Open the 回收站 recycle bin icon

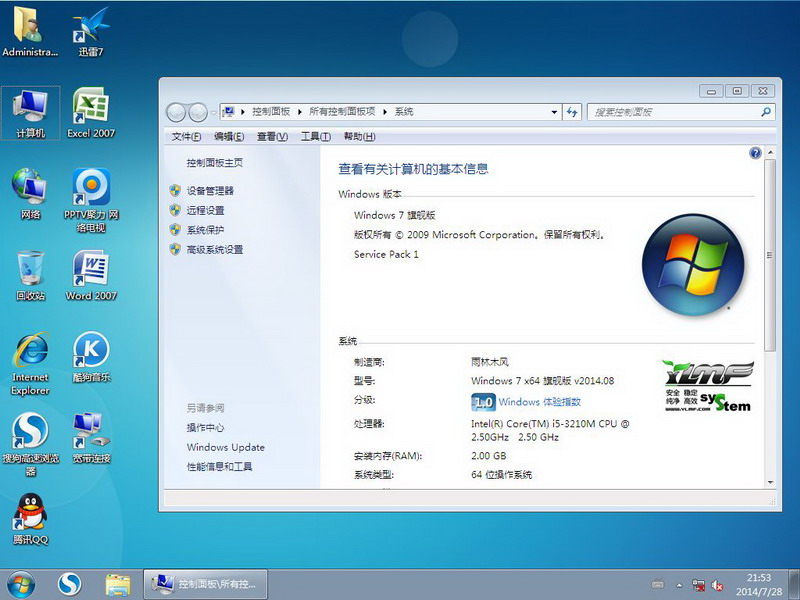(x=31, y=276)
